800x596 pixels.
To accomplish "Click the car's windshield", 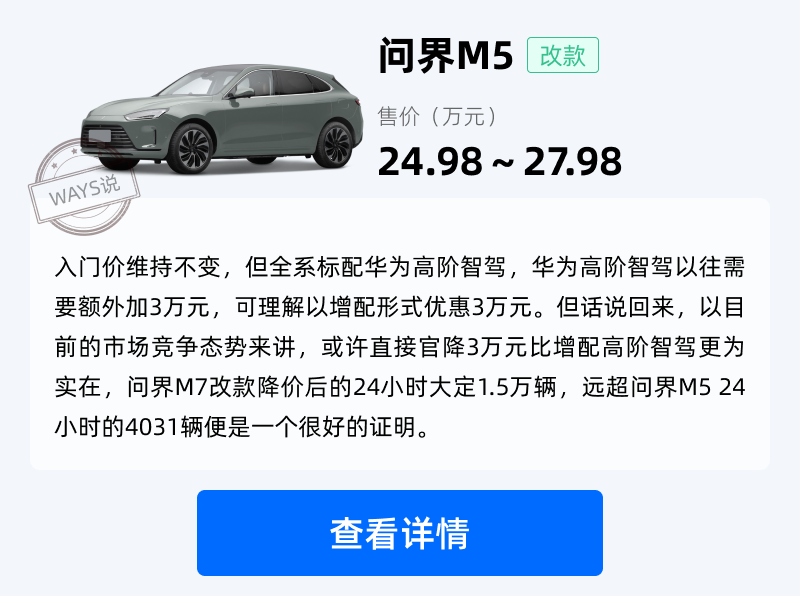I will pos(191,84).
